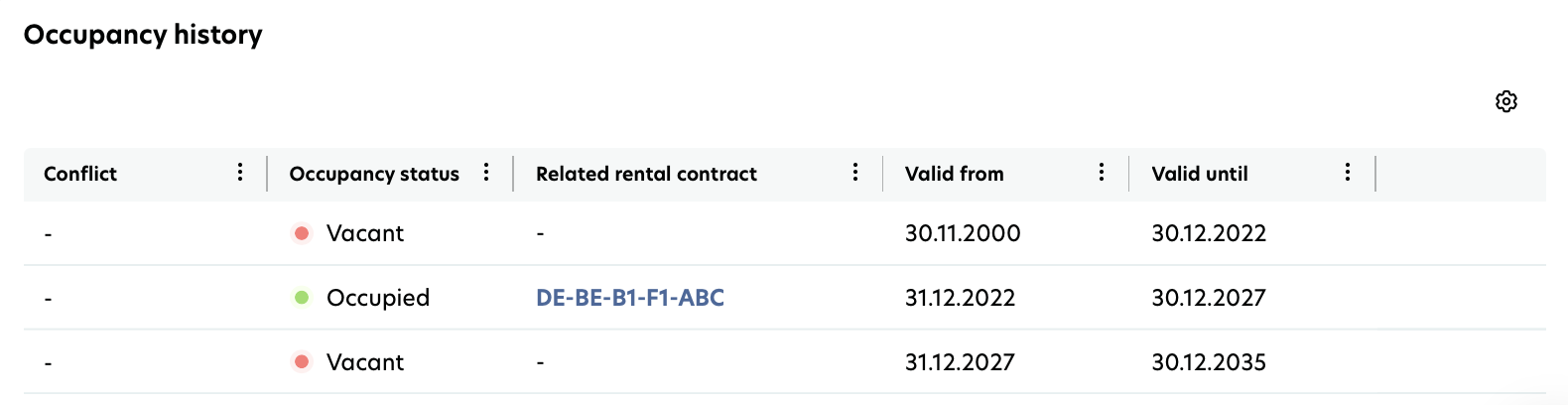This screenshot has width=1568, height=405.
Task: Sort by Valid from header
Action: click(x=954, y=174)
